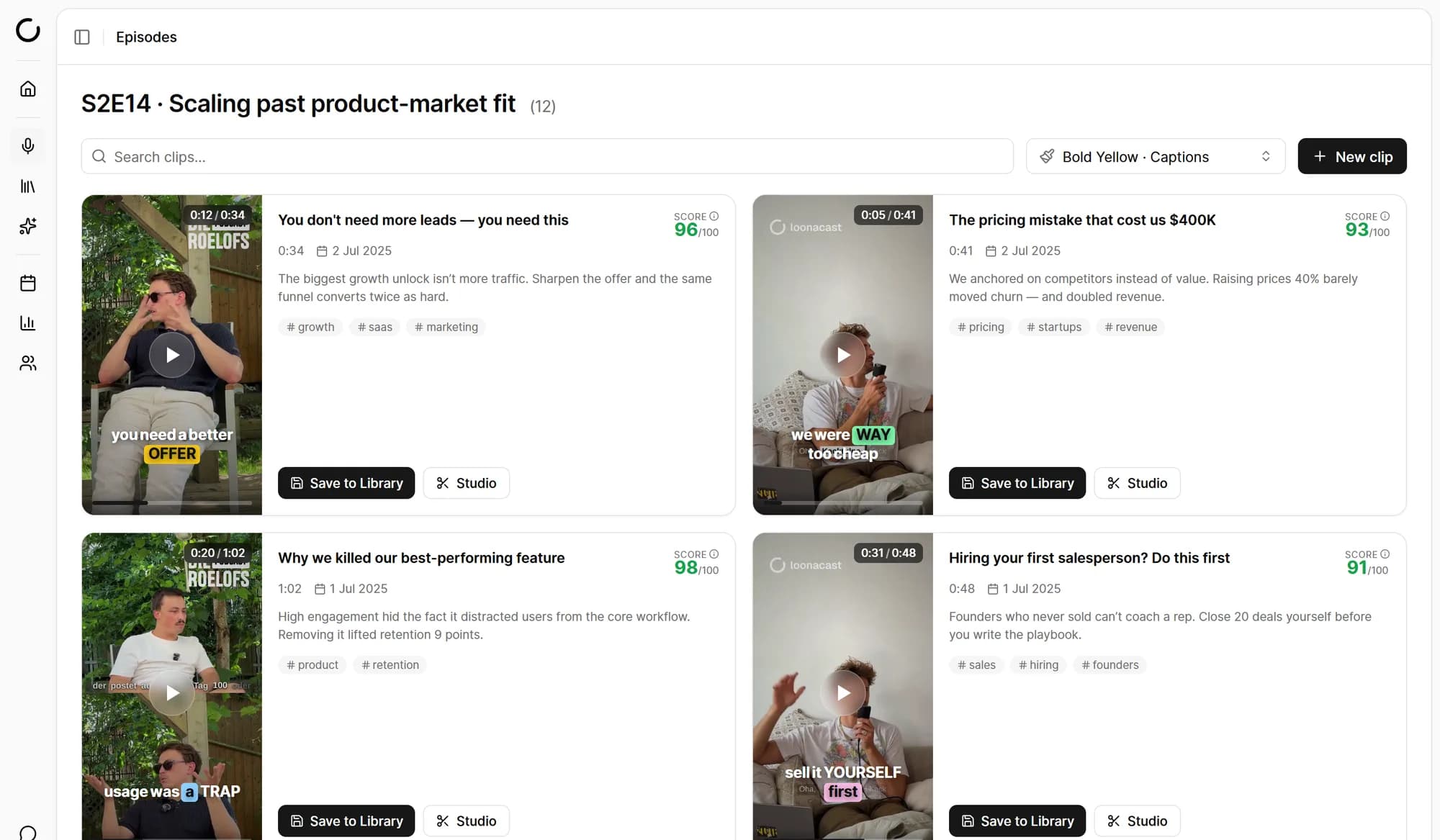Expand the Bold Yellow · Captions dropdown

[x=1156, y=156]
